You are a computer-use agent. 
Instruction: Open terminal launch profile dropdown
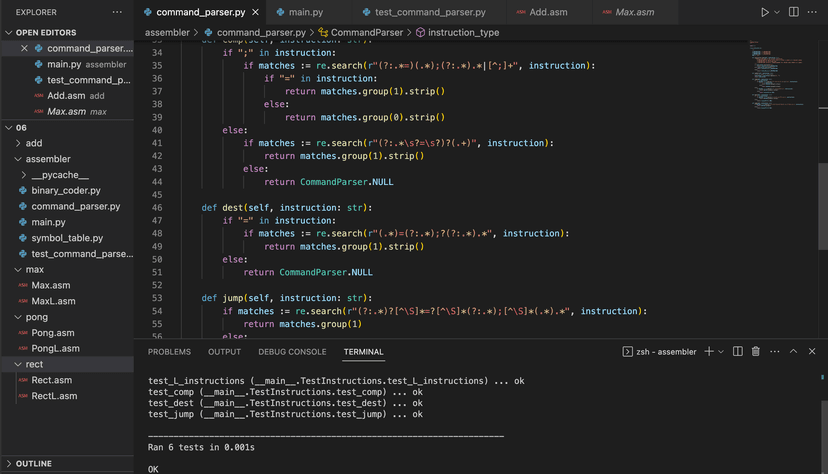coord(720,351)
